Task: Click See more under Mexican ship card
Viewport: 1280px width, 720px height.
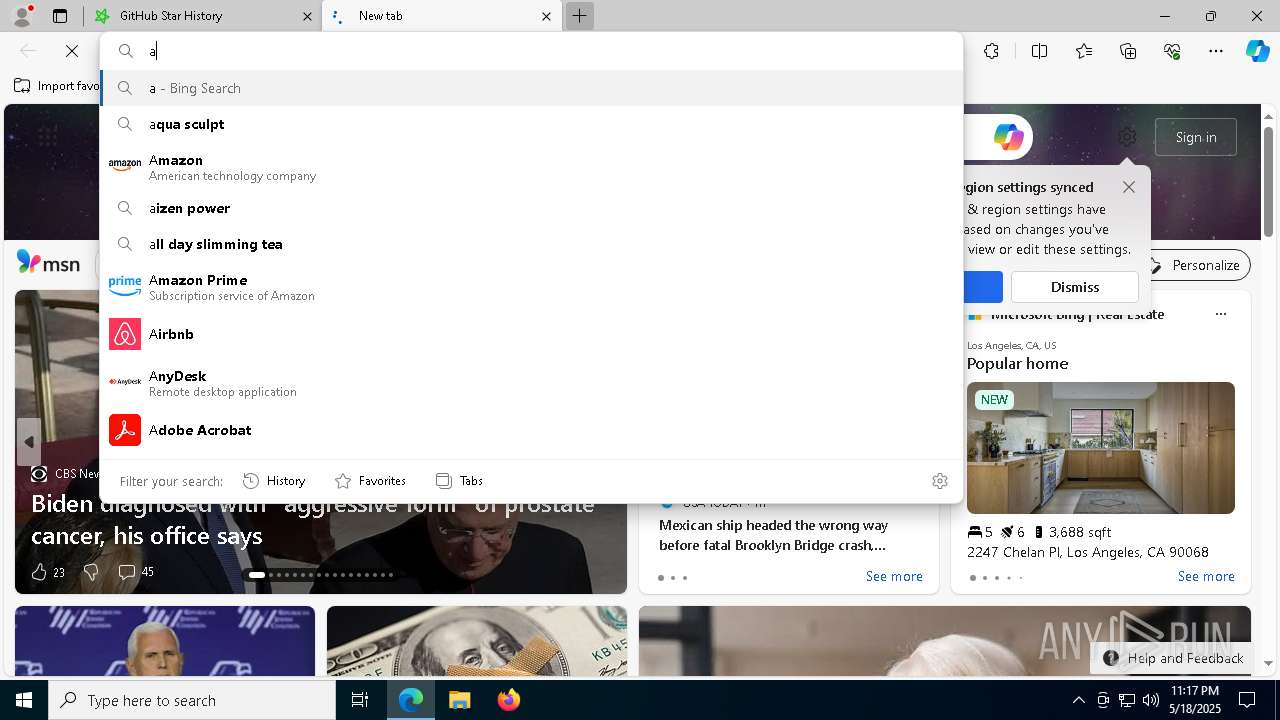Action: (x=894, y=576)
